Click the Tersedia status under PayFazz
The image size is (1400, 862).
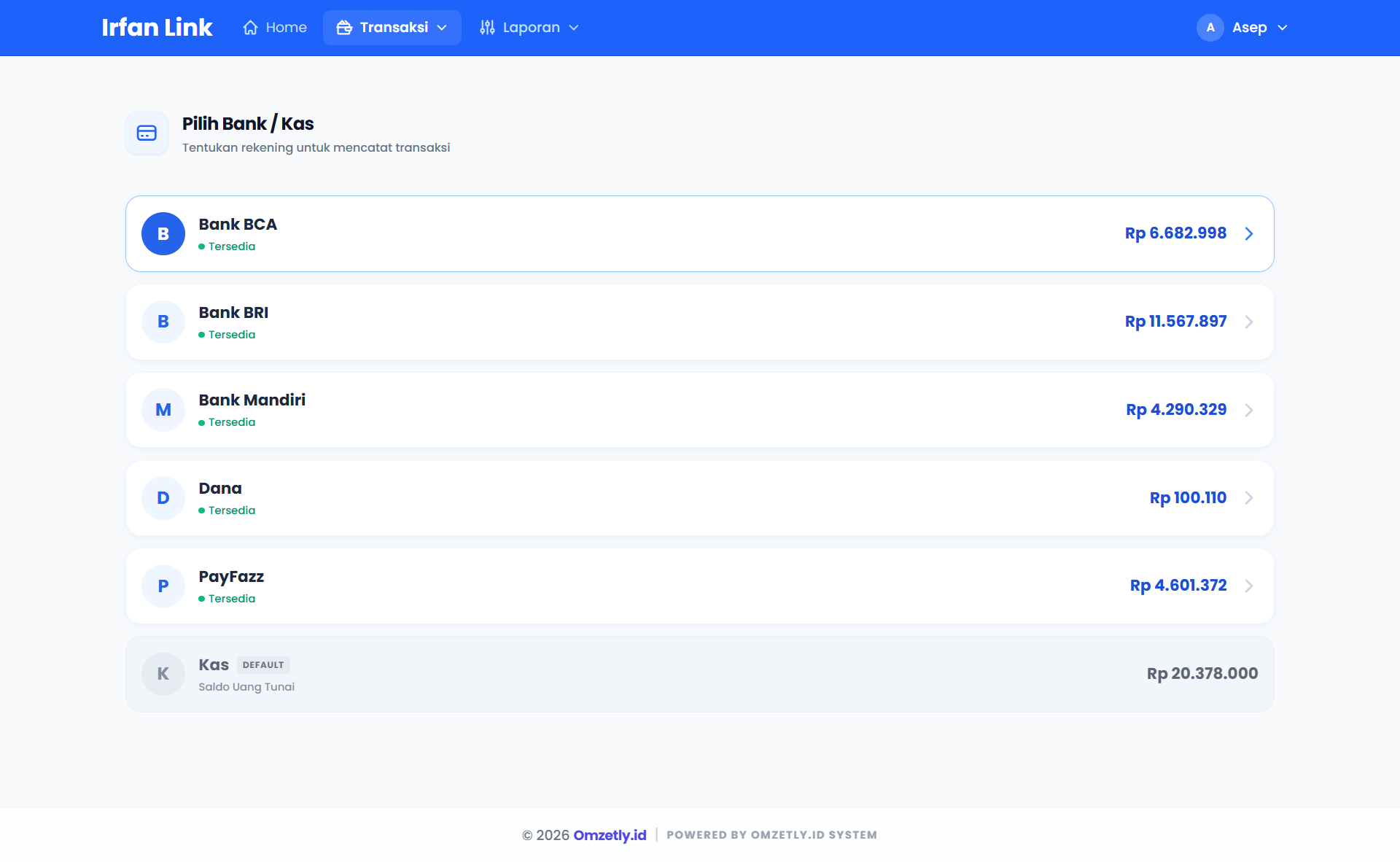227,599
